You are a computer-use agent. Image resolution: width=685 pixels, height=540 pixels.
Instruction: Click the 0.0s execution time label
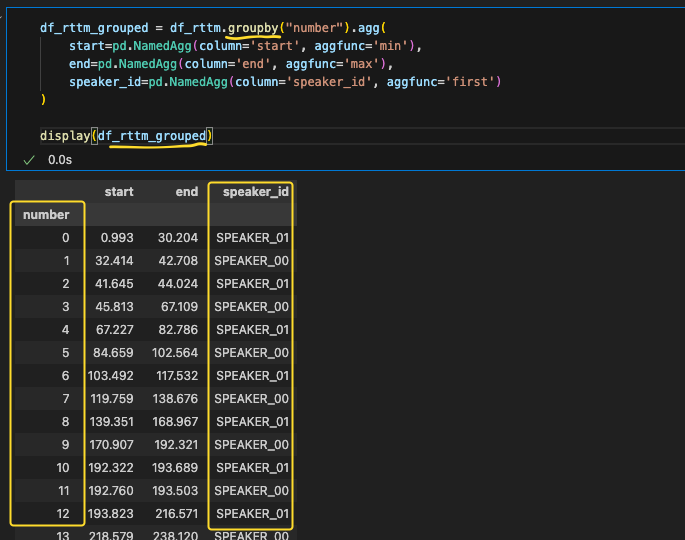click(x=60, y=160)
